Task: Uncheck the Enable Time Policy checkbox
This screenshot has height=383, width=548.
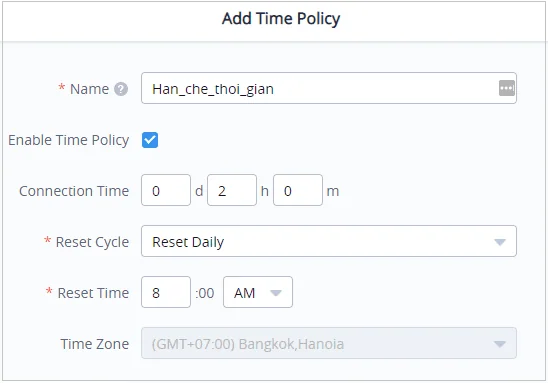Action: coord(150,140)
